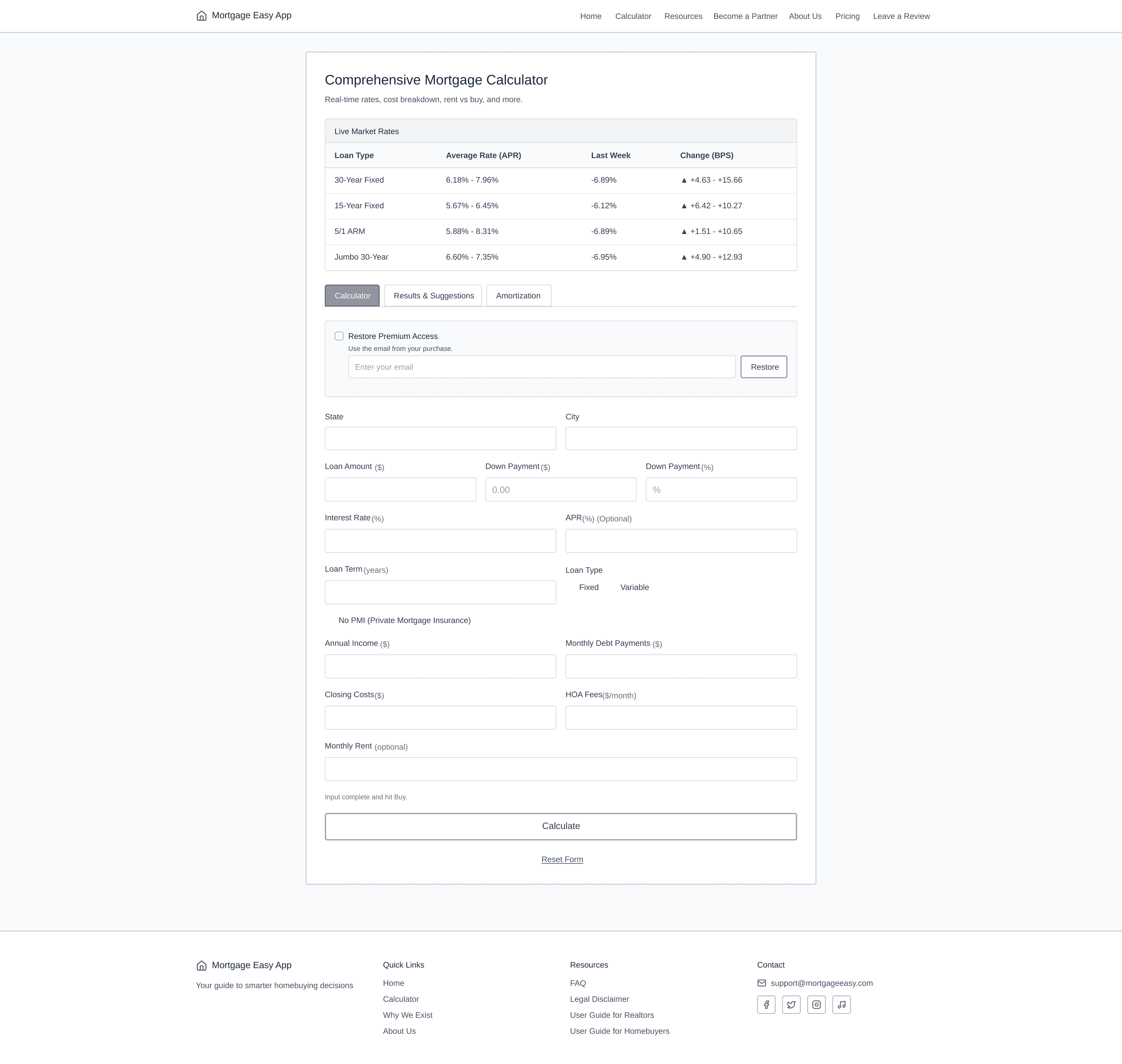Click the Enter your email field

(x=541, y=367)
